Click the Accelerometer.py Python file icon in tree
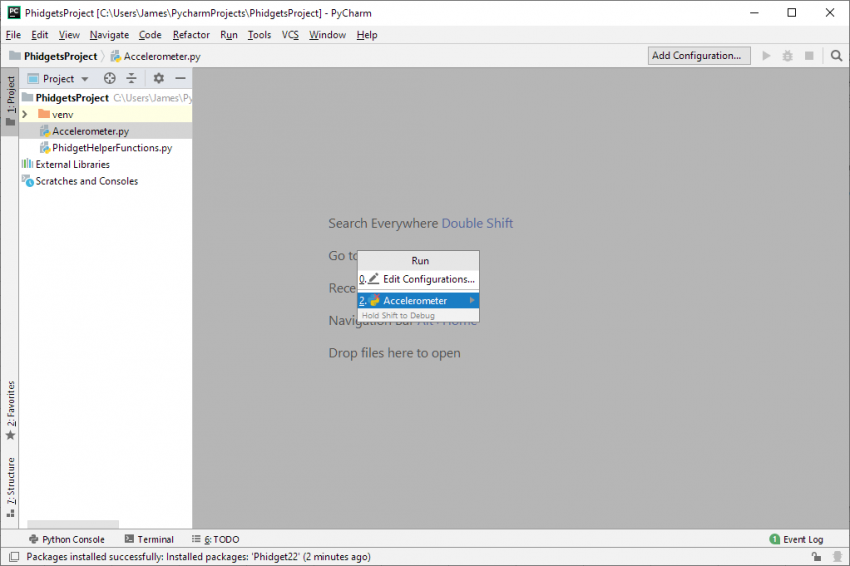This screenshot has width=850, height=566. click(45, 131)
